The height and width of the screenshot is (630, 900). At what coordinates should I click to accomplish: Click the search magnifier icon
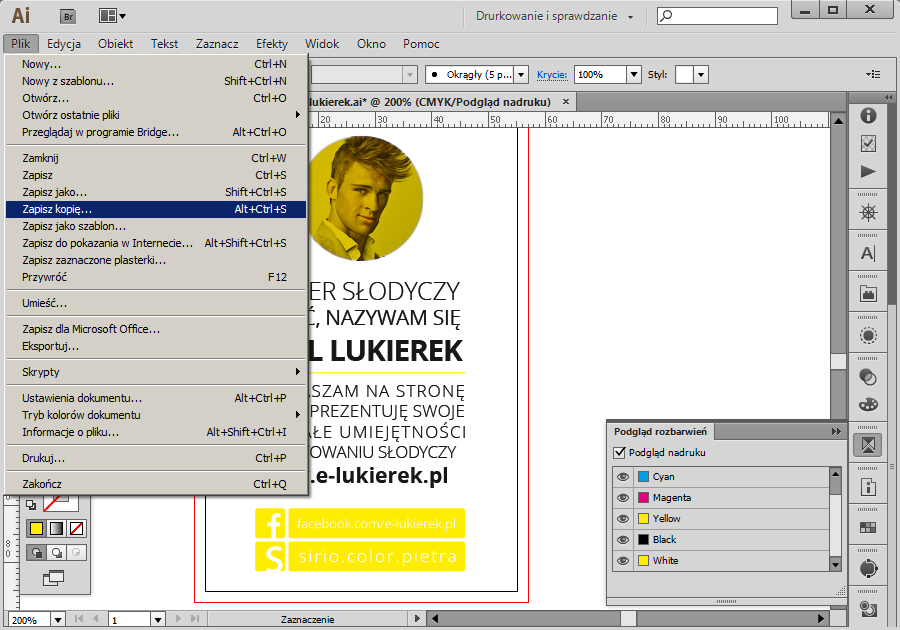click(666, 16)
